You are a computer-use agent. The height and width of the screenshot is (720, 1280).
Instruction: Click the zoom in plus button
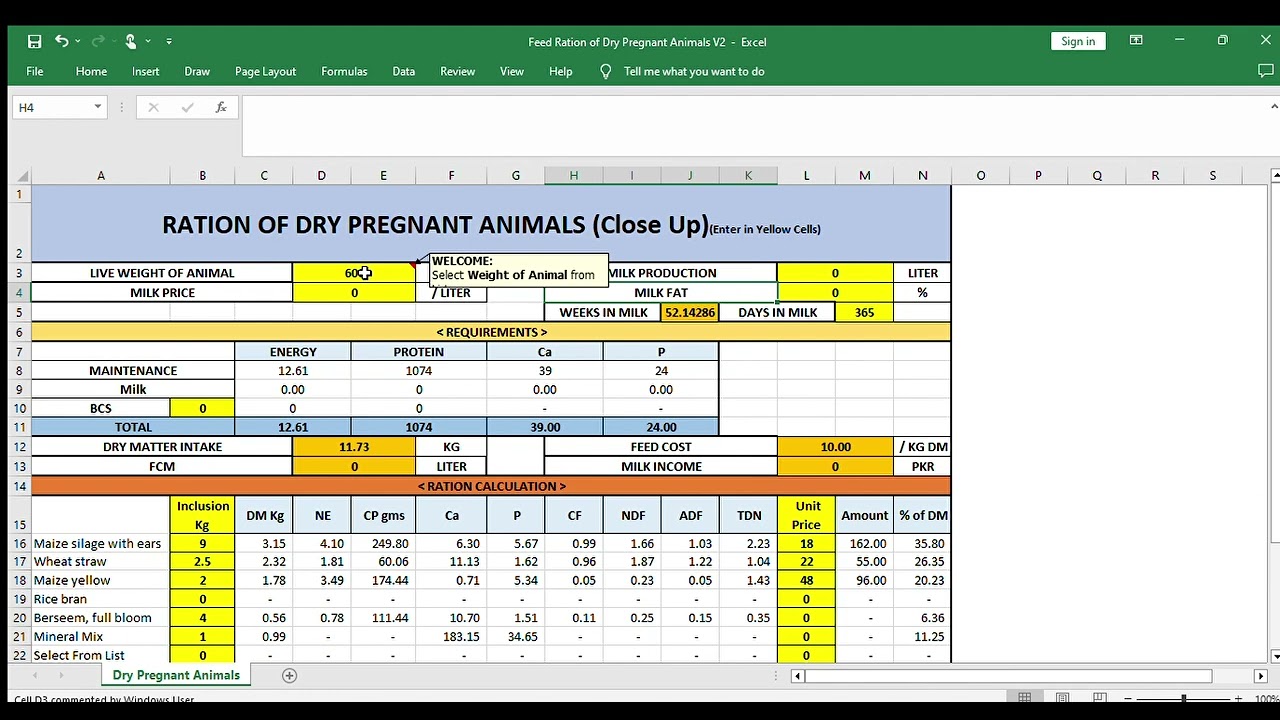(1238, 699)
